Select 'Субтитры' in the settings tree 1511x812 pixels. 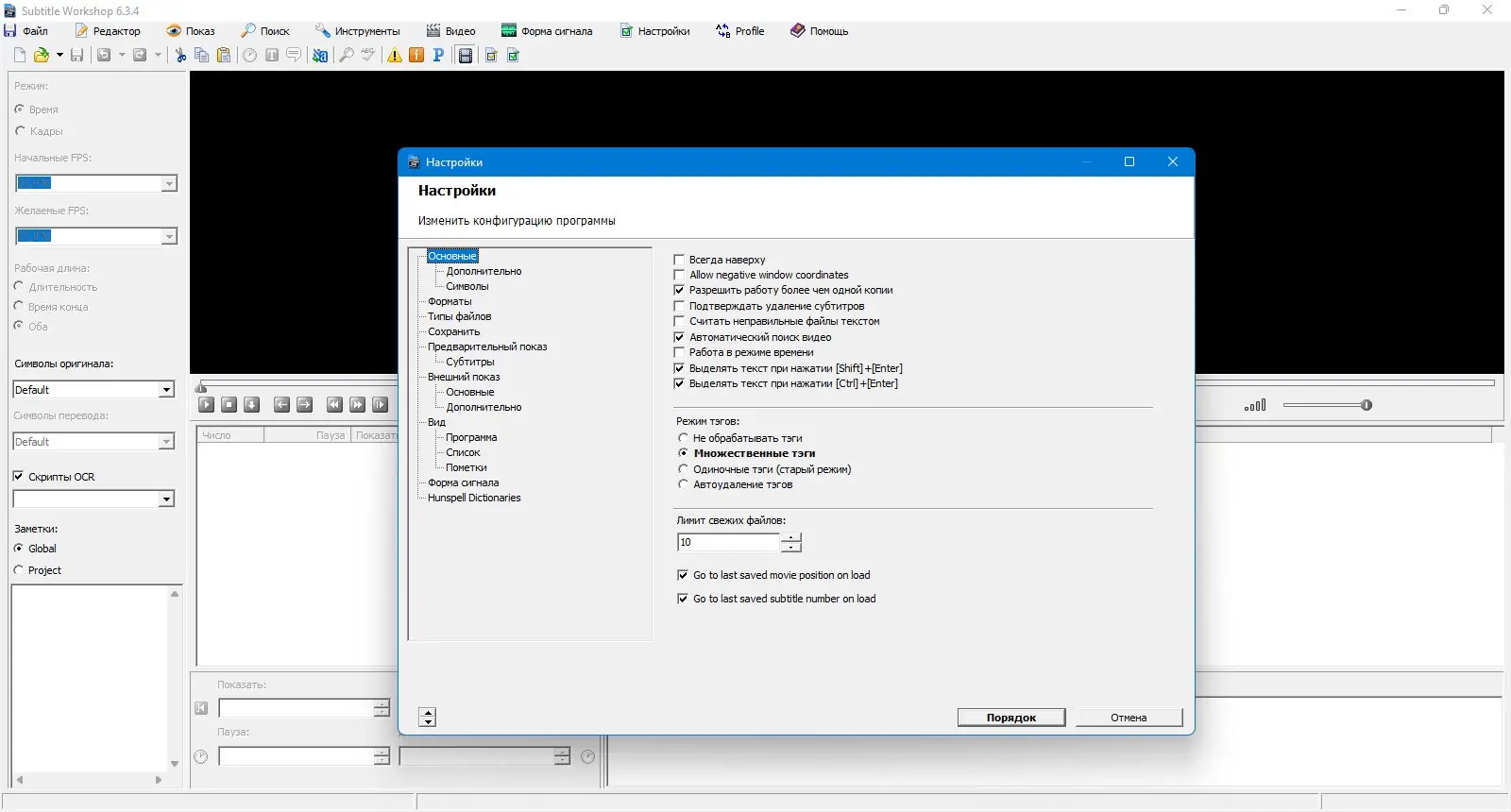tap(470, 362)
